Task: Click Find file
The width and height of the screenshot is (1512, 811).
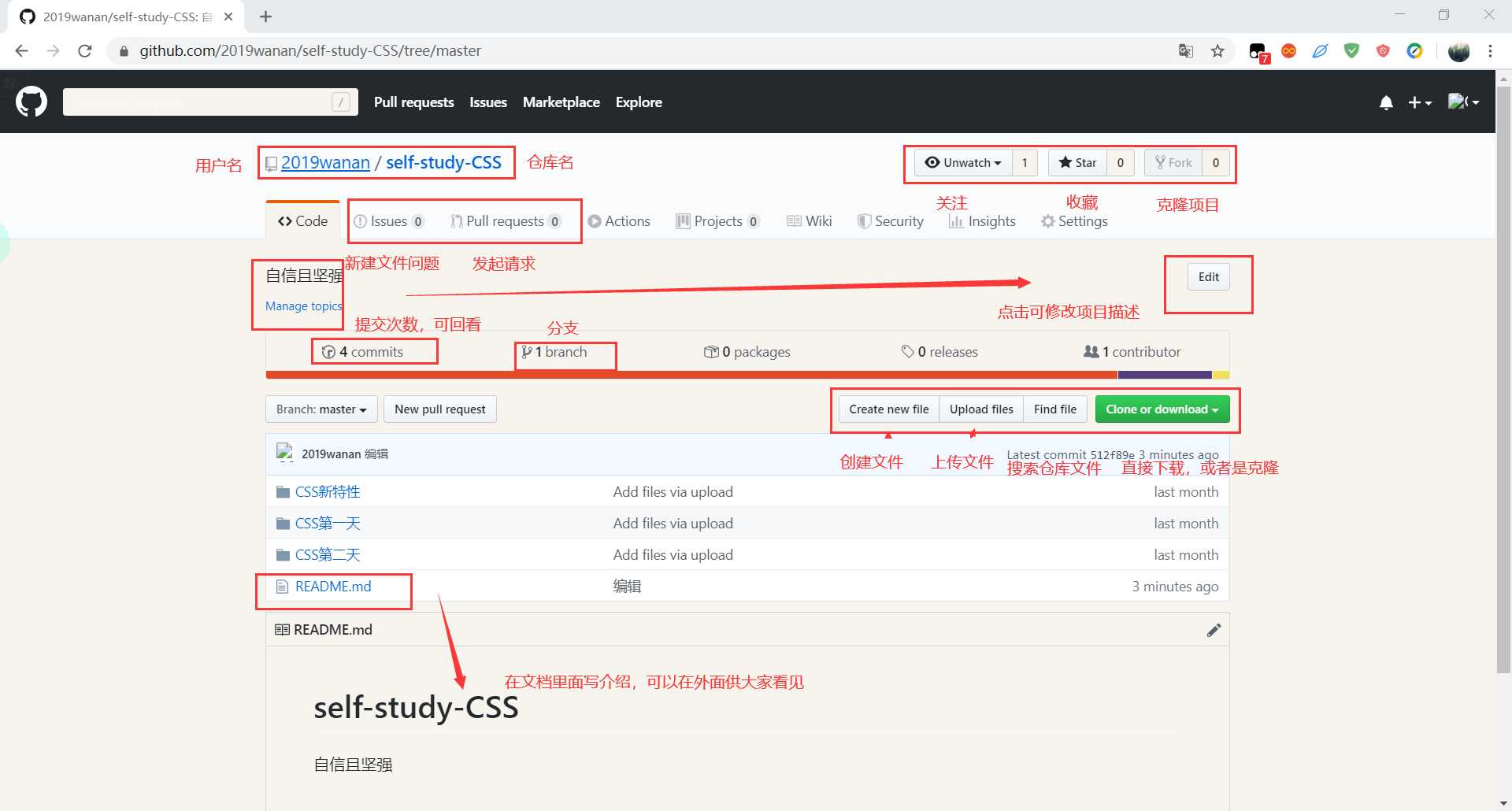Action: [1055, 409]
